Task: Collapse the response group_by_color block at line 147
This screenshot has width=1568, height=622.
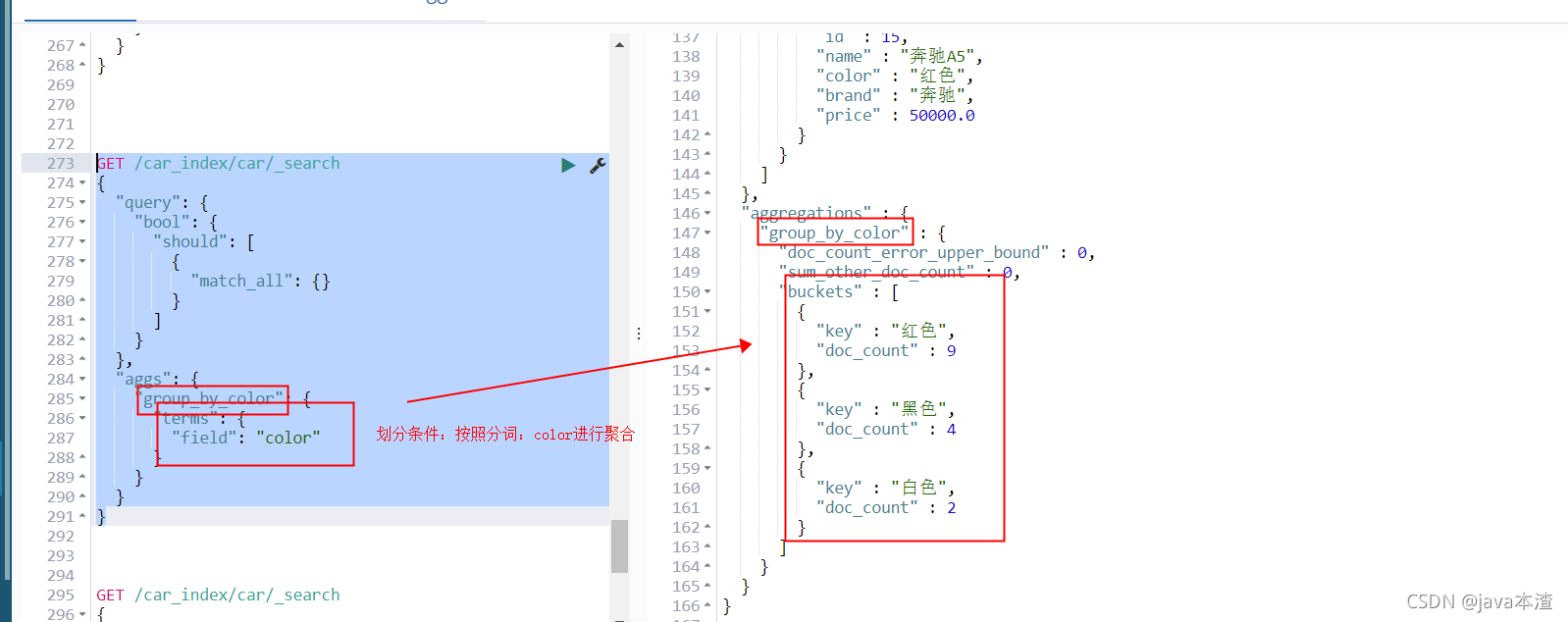Action: click(x=707, y=233)
